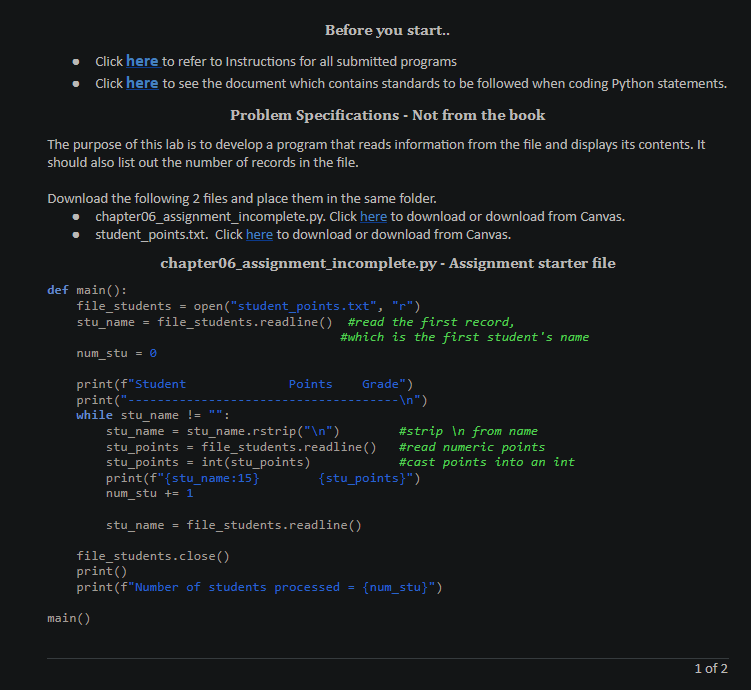Click 'The purpose of this lab' paragraph
The height and width of the screenshot is (690, 751).
pos(376,153)
